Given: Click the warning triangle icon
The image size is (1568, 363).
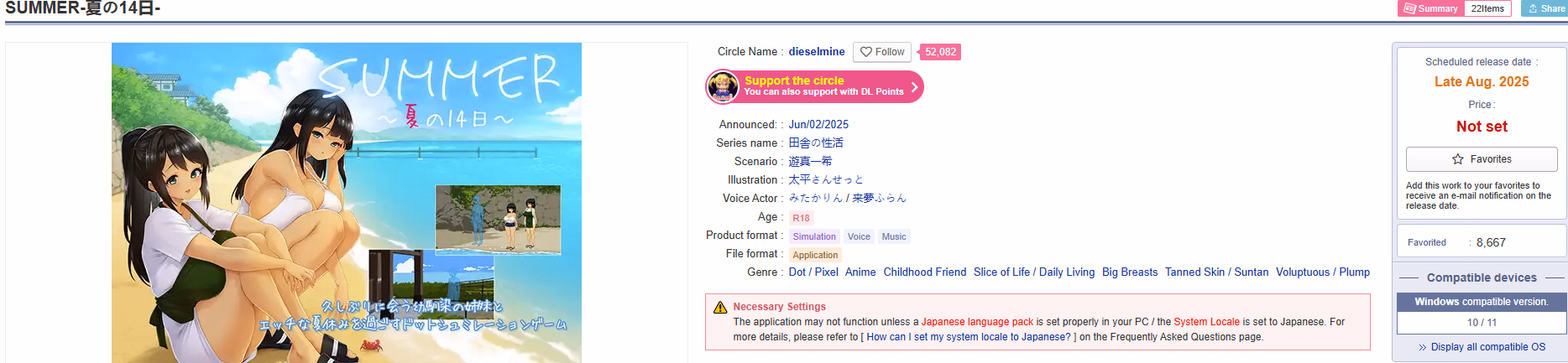Looking at the screenshot, I should click(720, 307).
